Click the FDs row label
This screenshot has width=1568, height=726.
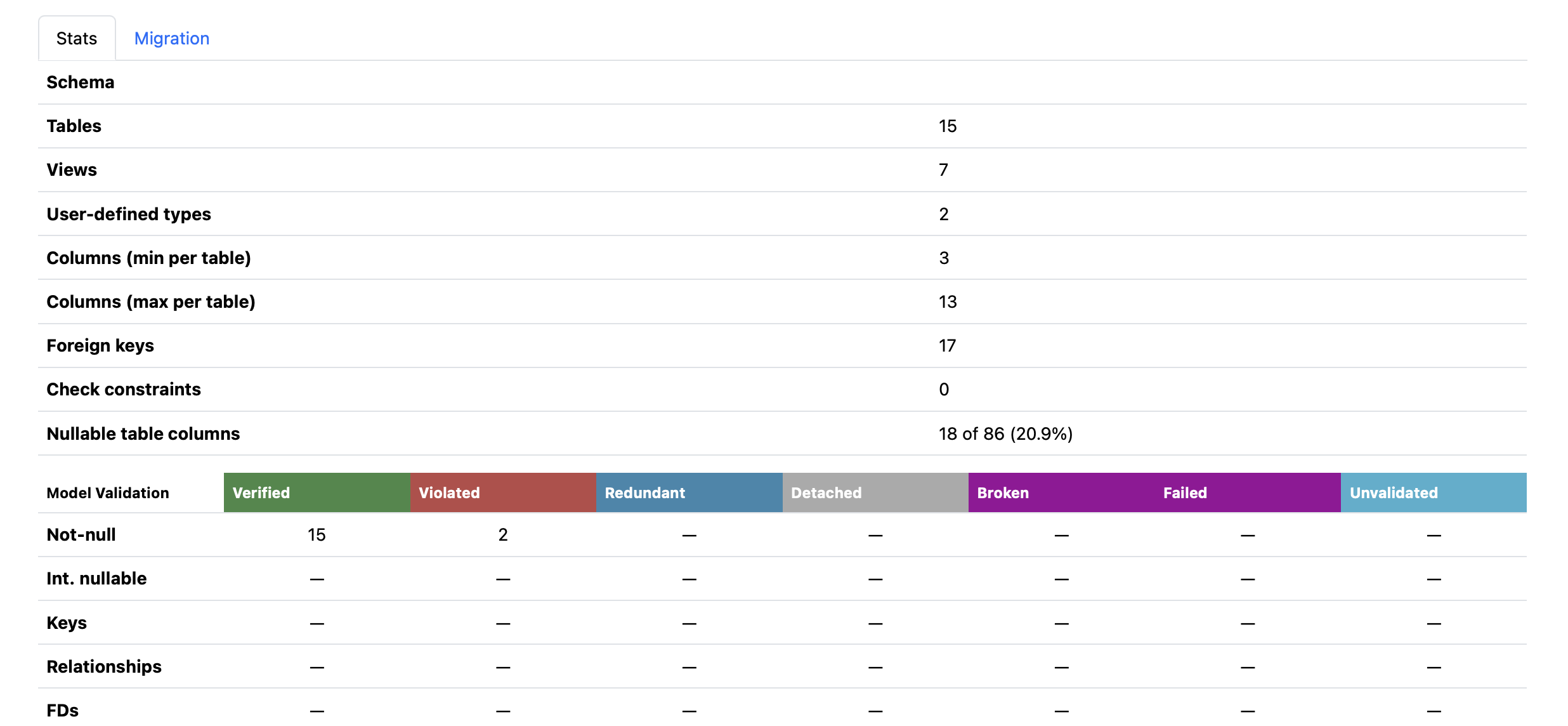[x=62, y=710]
